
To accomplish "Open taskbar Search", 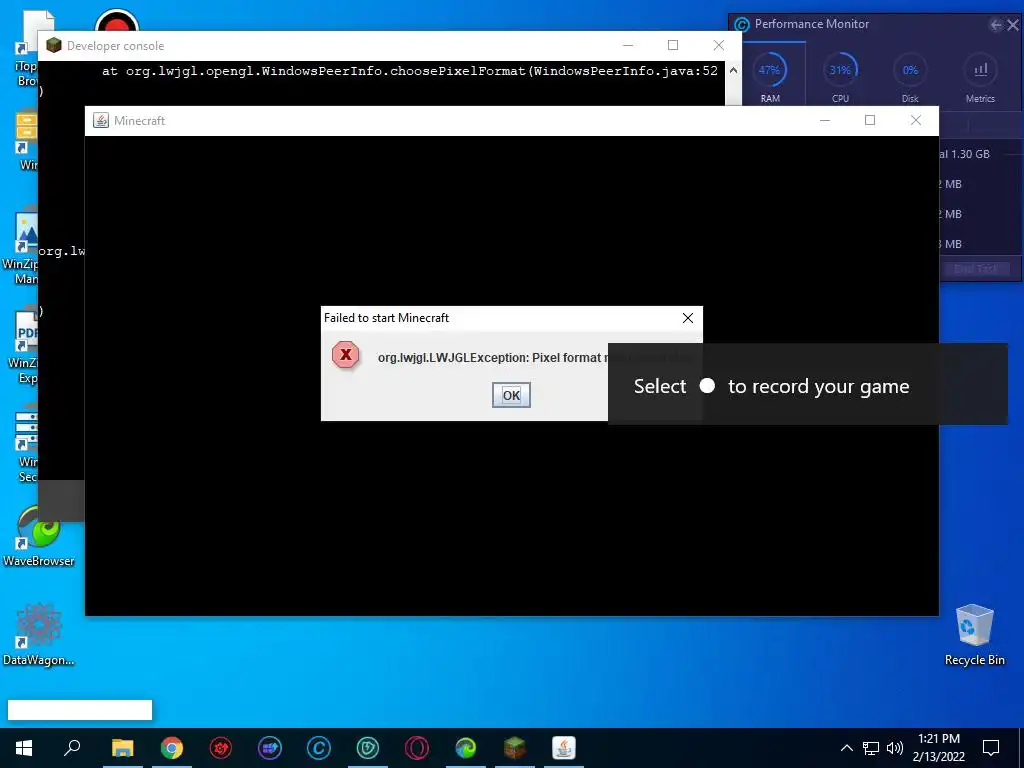I will (x=72, y=748).
